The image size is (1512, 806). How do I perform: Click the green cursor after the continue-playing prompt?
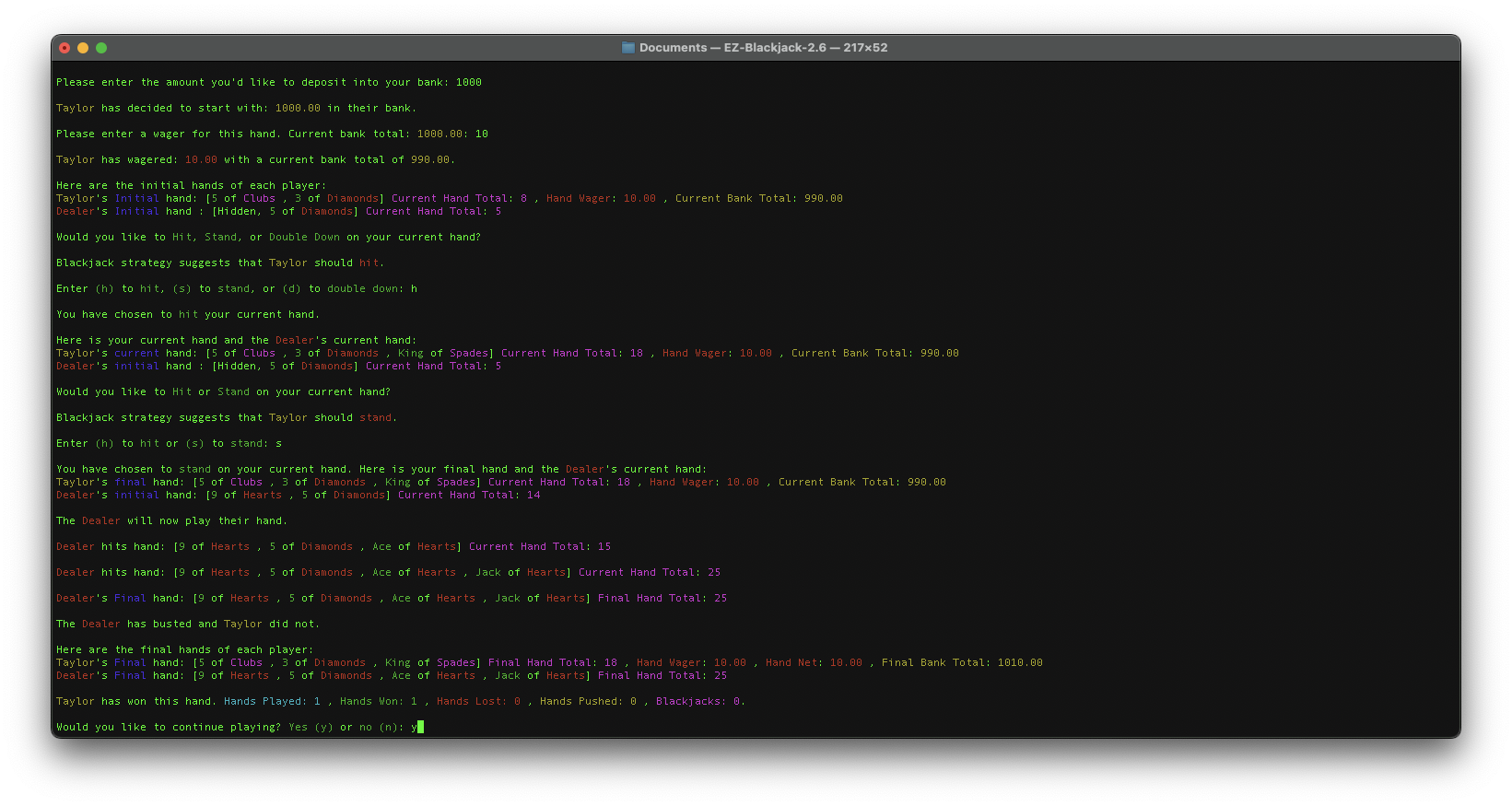coord(420,727)
